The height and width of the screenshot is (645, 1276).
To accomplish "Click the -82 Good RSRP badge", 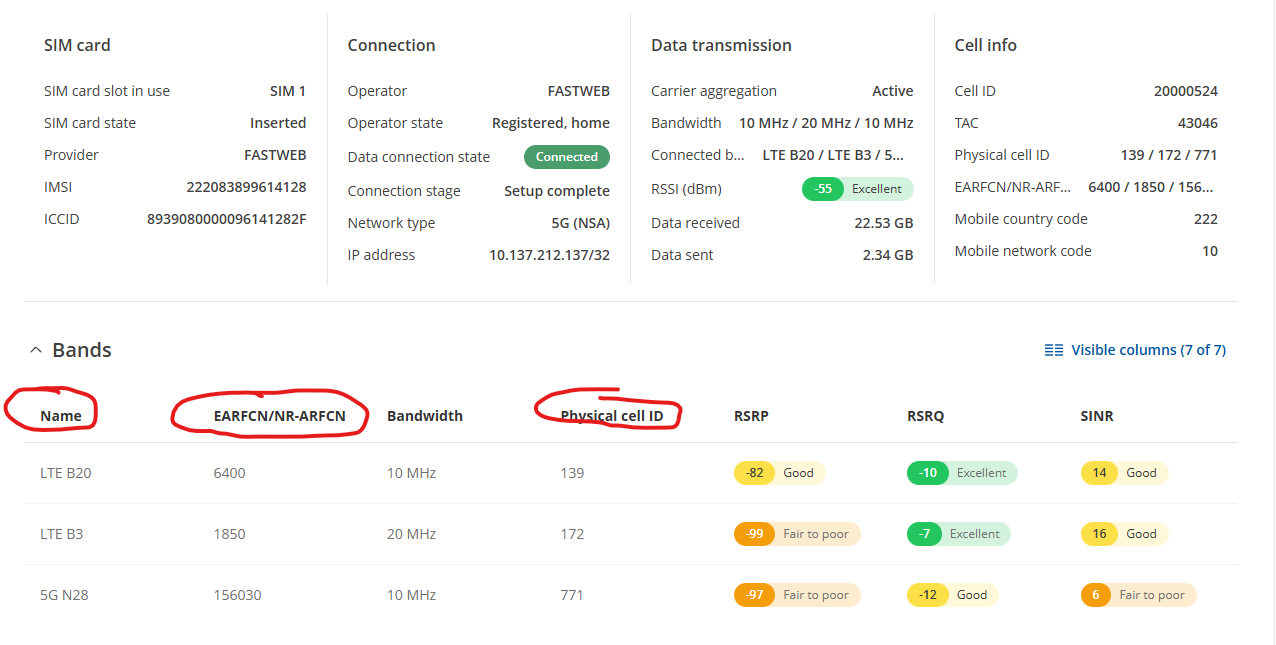I will coord(779,473).
